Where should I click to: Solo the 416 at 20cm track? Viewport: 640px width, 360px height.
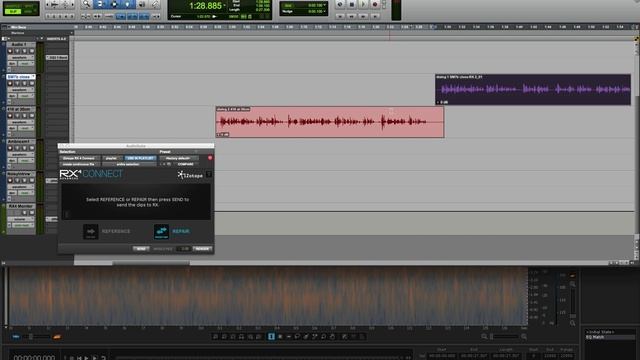click(24, 116)
